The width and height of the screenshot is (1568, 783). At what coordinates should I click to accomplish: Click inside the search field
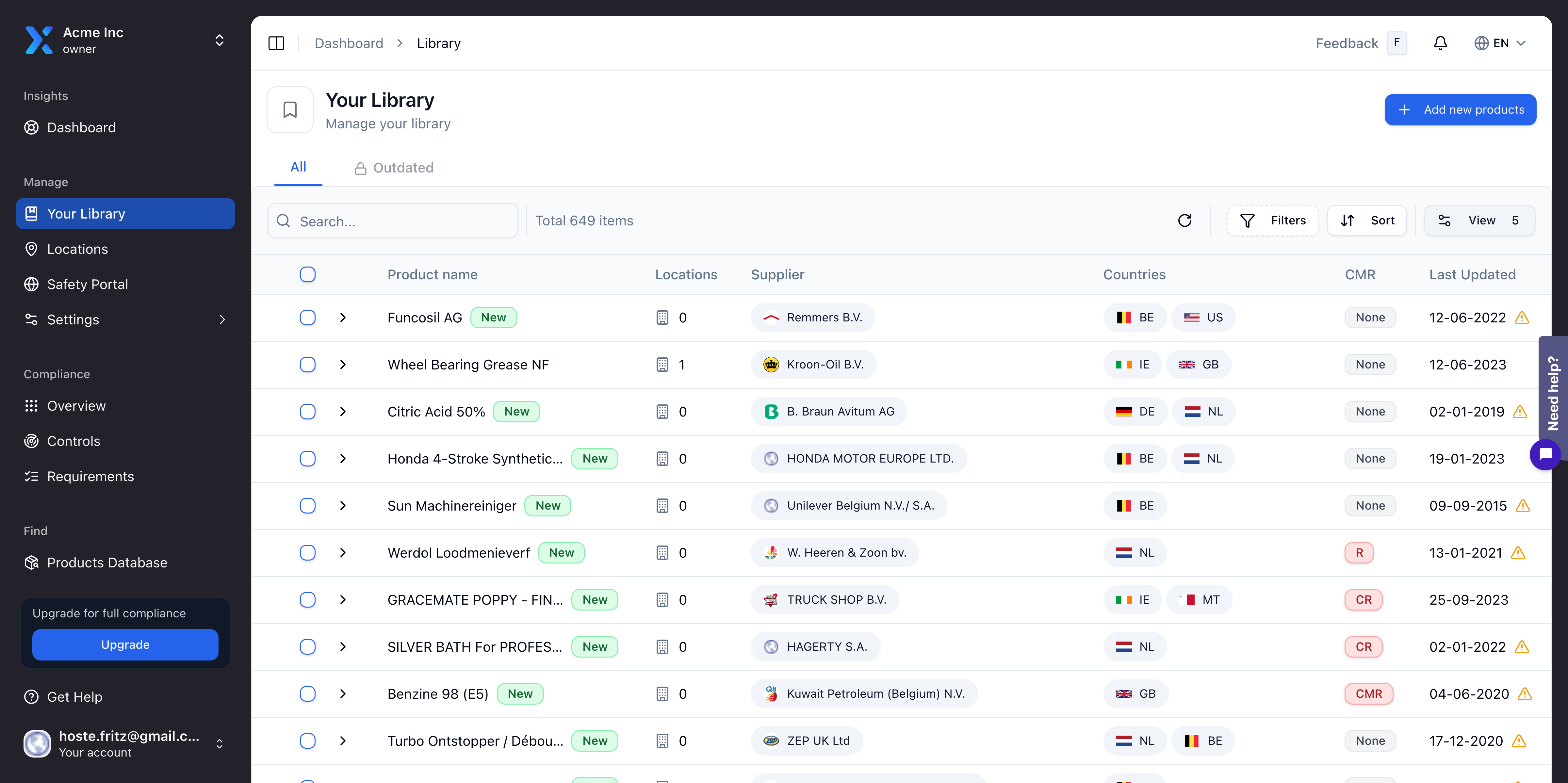[393, 220]
